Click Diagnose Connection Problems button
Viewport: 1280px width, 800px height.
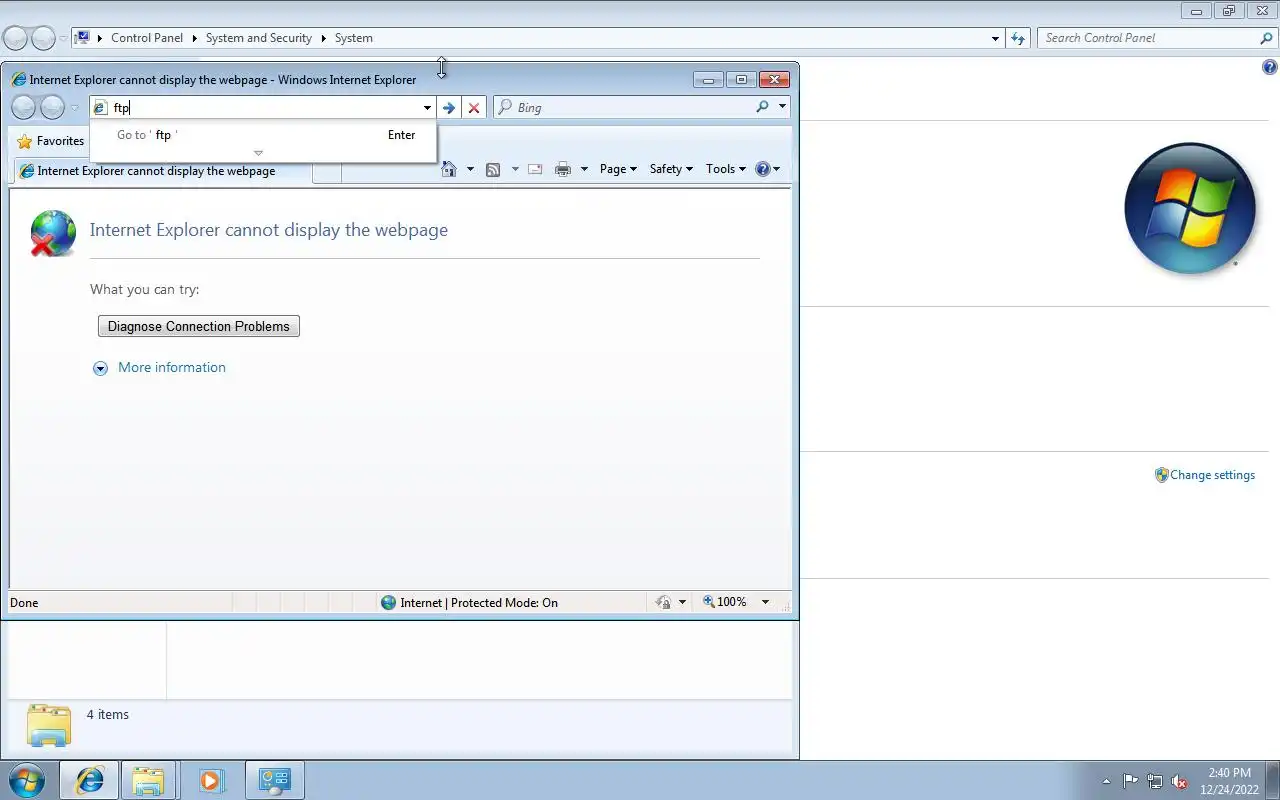[x=199, y=326]
